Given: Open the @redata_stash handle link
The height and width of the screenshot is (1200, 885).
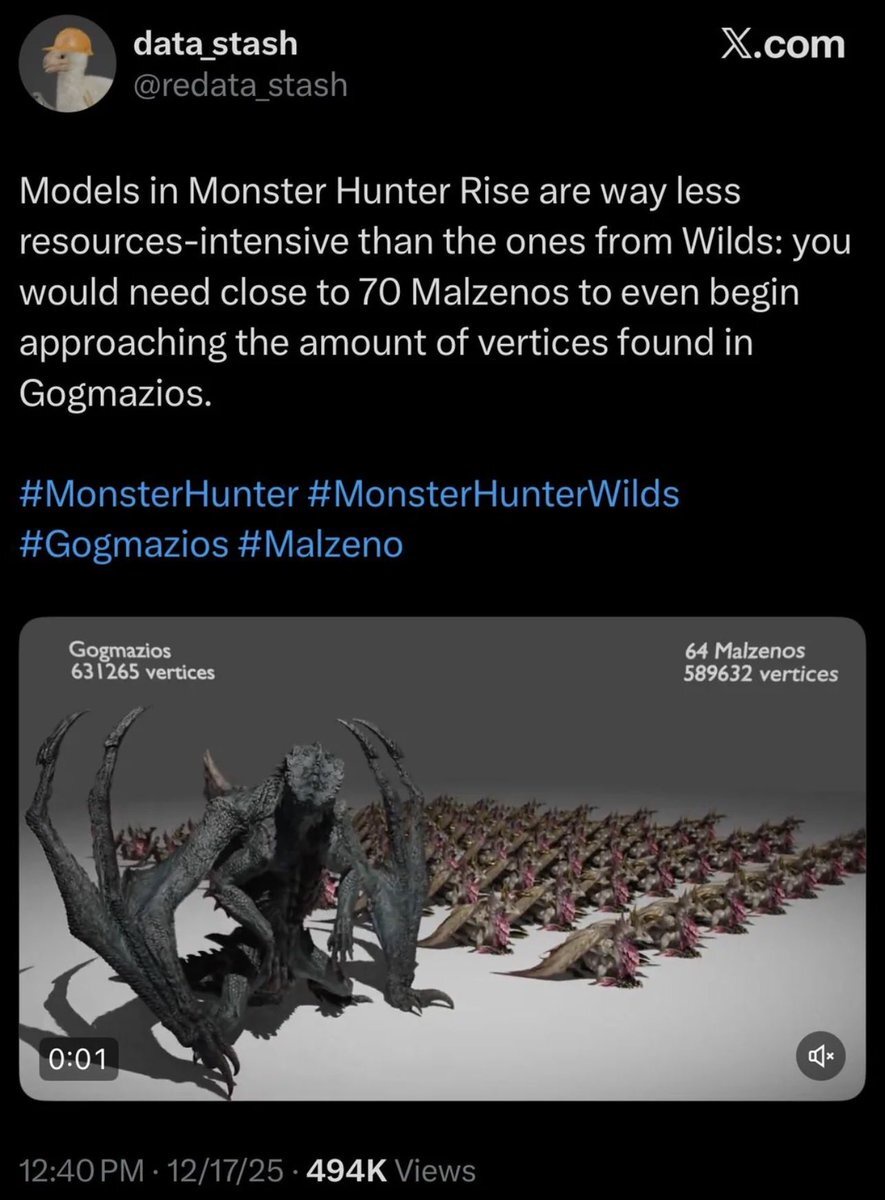Looking at the screenshot, I should click(240, 86).
